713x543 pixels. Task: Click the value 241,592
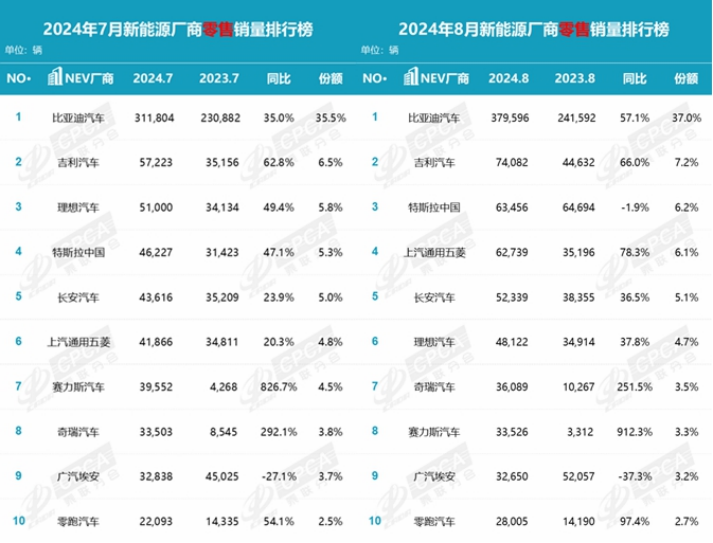[577, 118]
